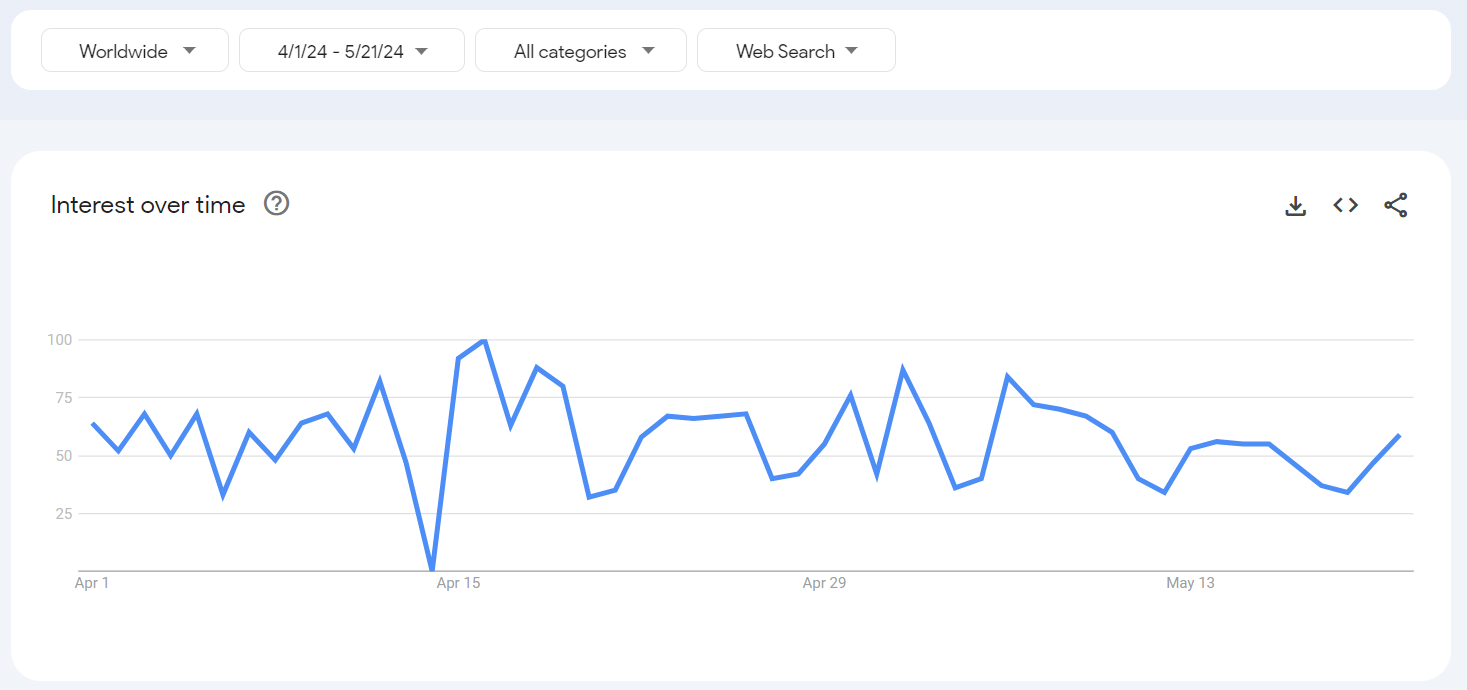Click the May 13 date marker

pyautogui.click(x=1190, y=583)
